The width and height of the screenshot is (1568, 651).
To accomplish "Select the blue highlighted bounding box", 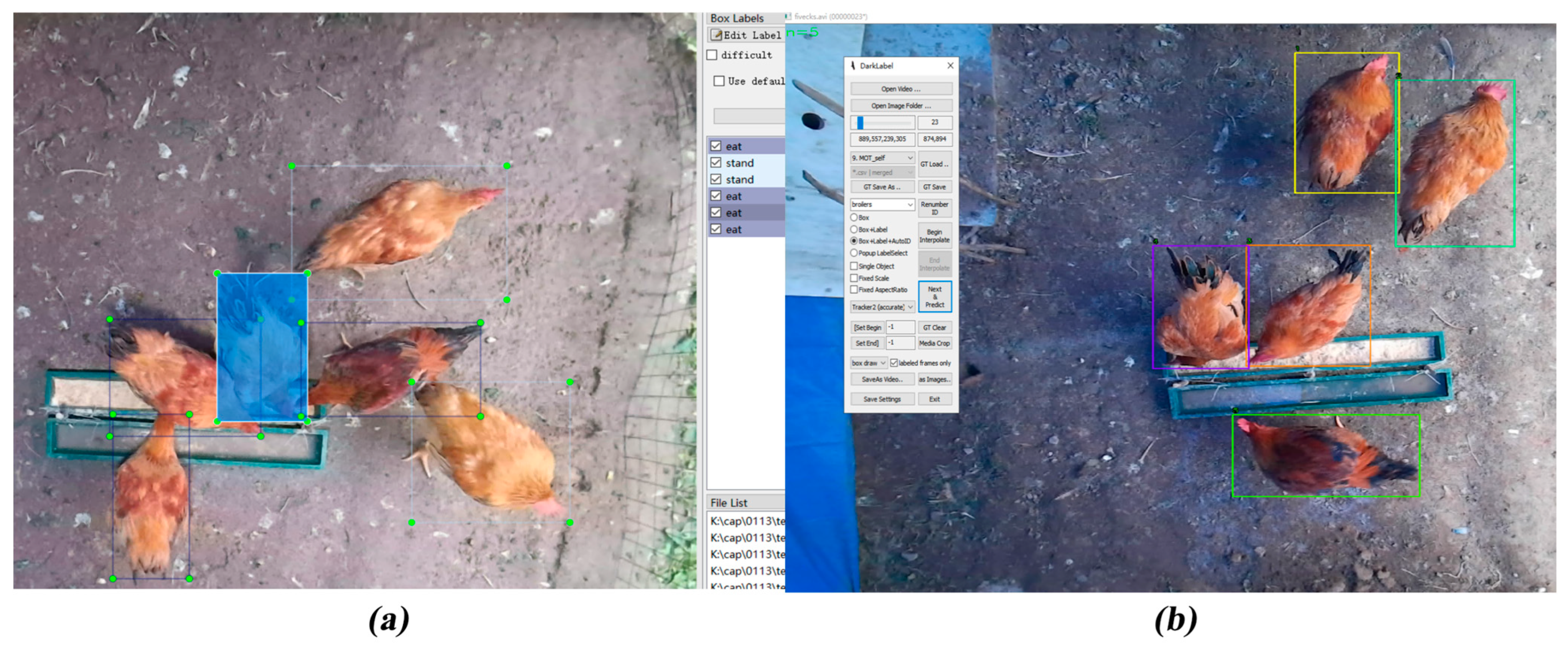I will (x=262, y=347).
